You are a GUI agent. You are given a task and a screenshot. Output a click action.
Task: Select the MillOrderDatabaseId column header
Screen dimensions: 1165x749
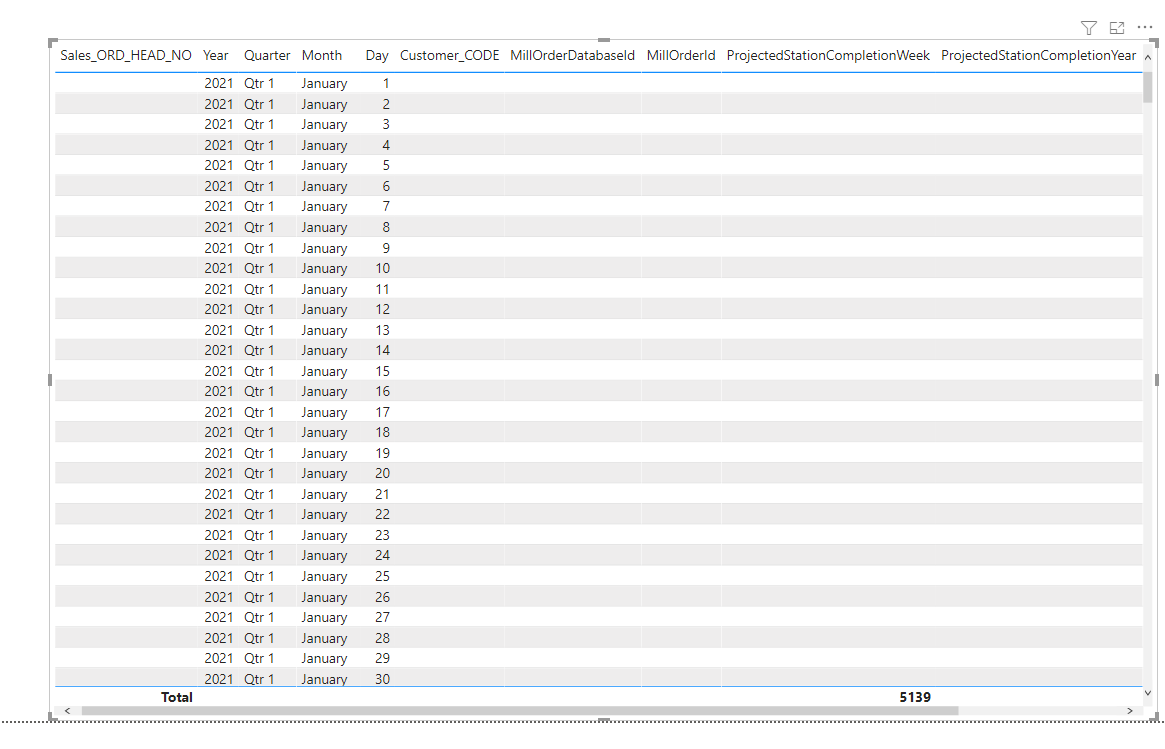tap(572, 56)
